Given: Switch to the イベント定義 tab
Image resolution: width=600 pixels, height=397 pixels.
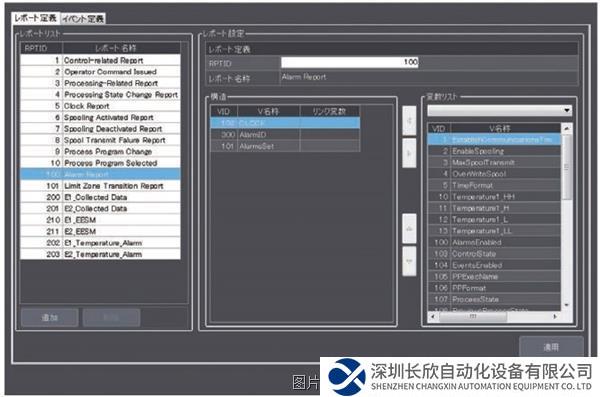Looking at the screenshot, I should 83,19.
